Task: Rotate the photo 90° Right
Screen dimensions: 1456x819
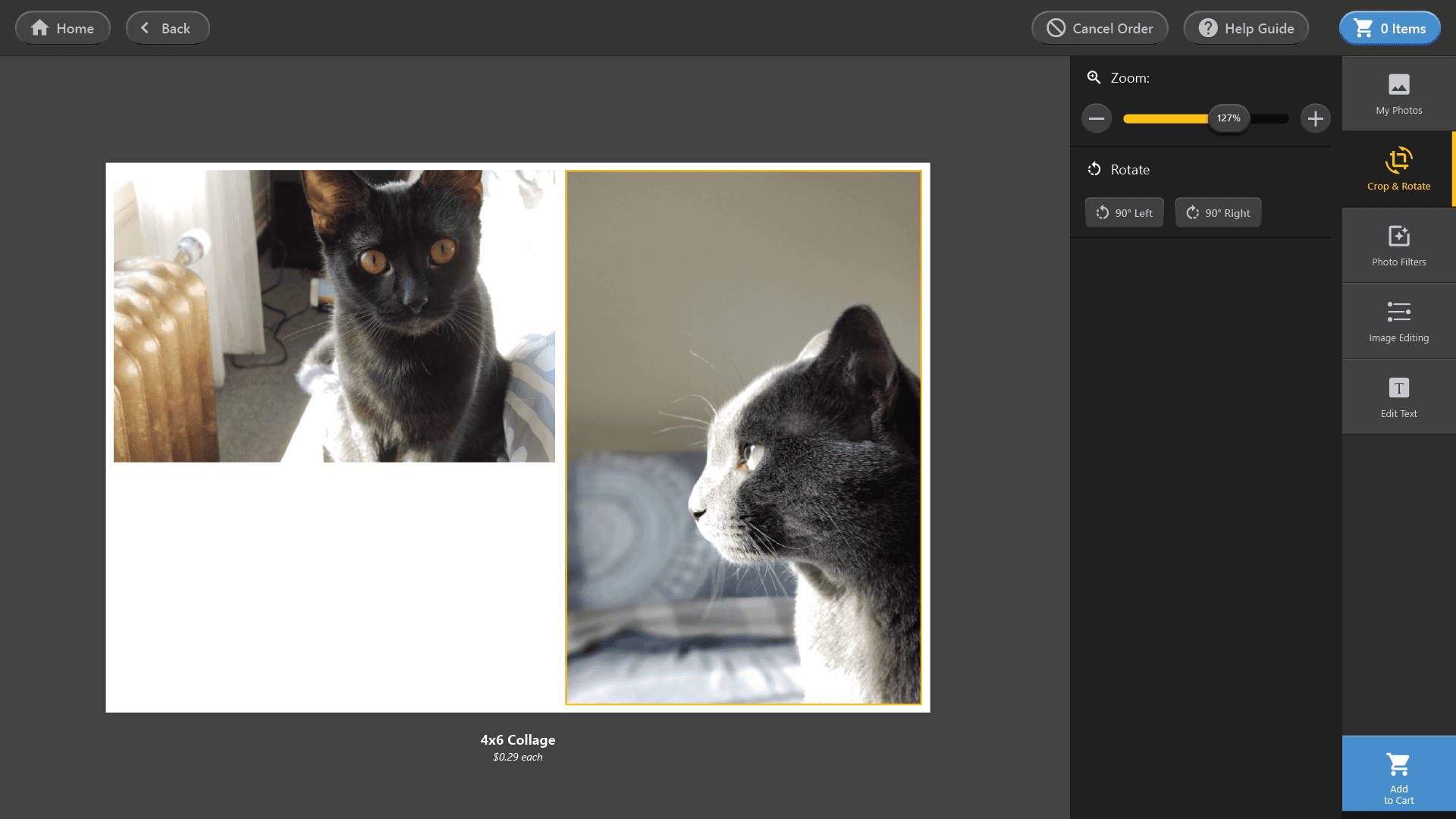Action: [x=1218, y=213]
